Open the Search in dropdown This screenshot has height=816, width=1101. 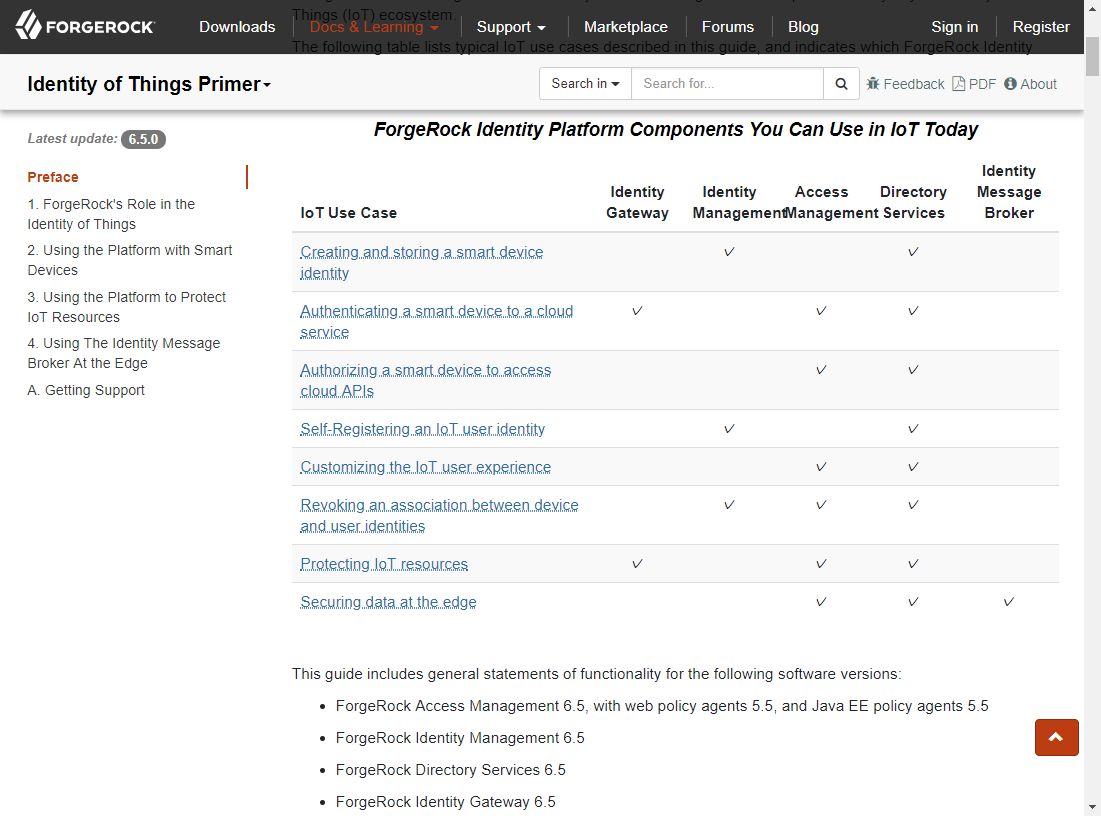[x=585, y=84]
